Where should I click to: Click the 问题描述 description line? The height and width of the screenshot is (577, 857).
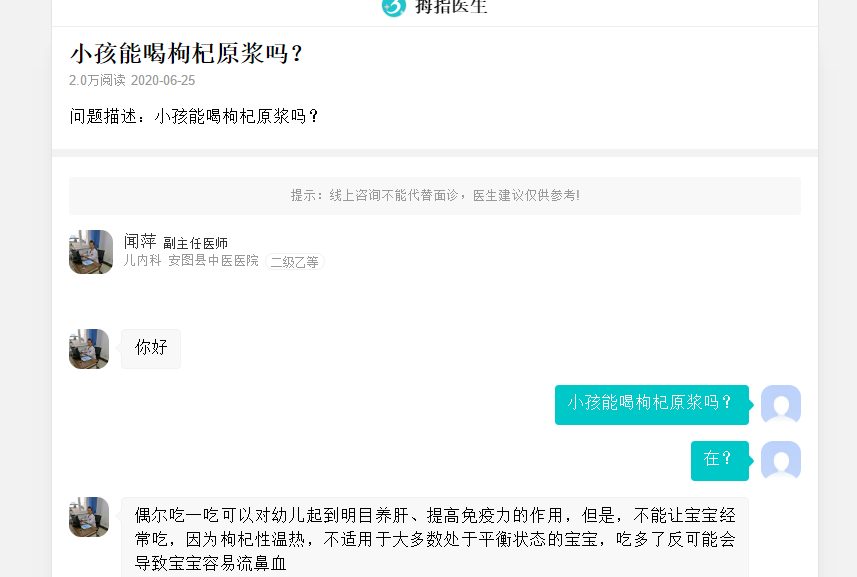(x=194, y=116)
